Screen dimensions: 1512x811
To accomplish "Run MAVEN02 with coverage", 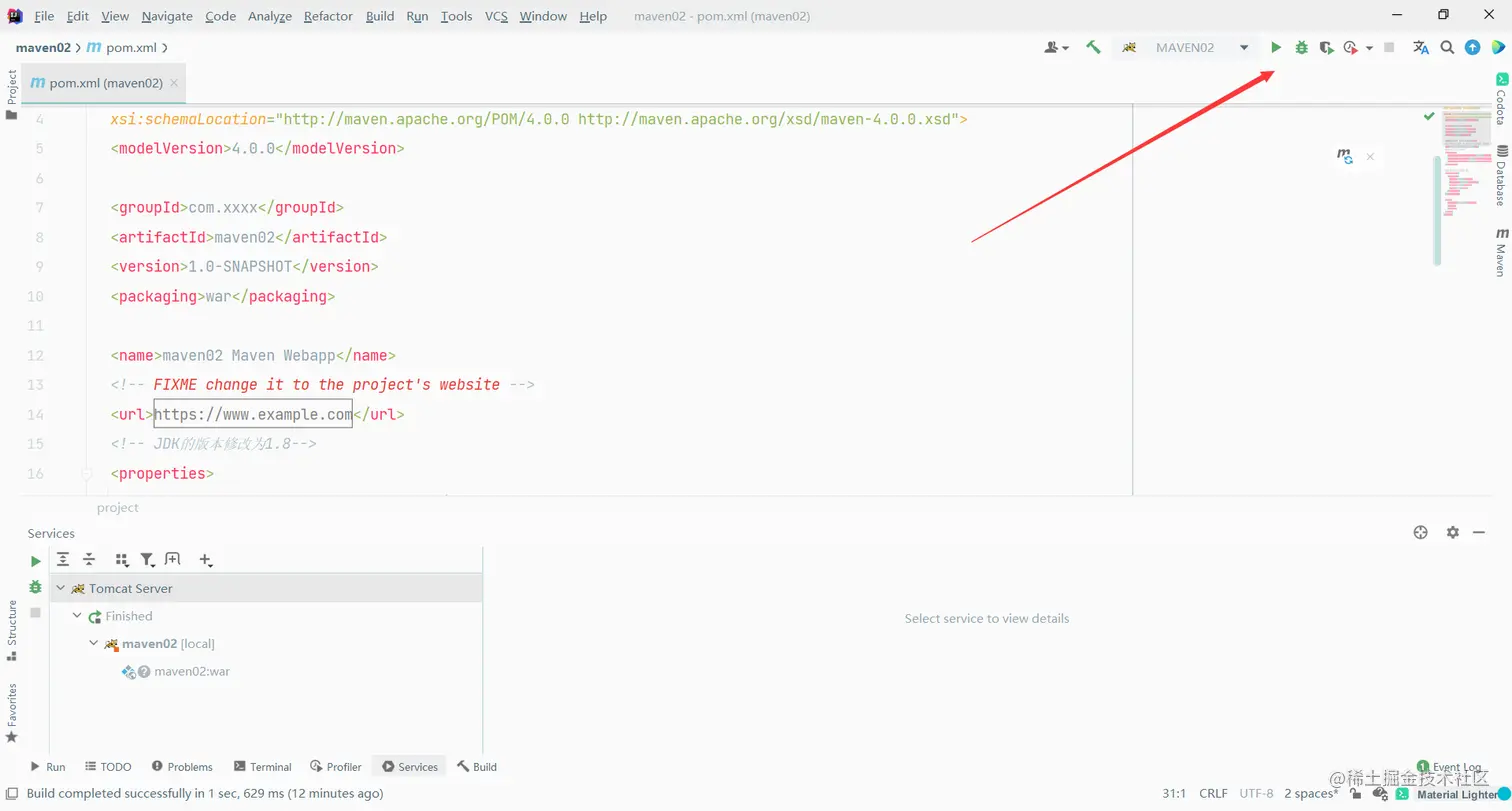I will tap(1326, 47).
